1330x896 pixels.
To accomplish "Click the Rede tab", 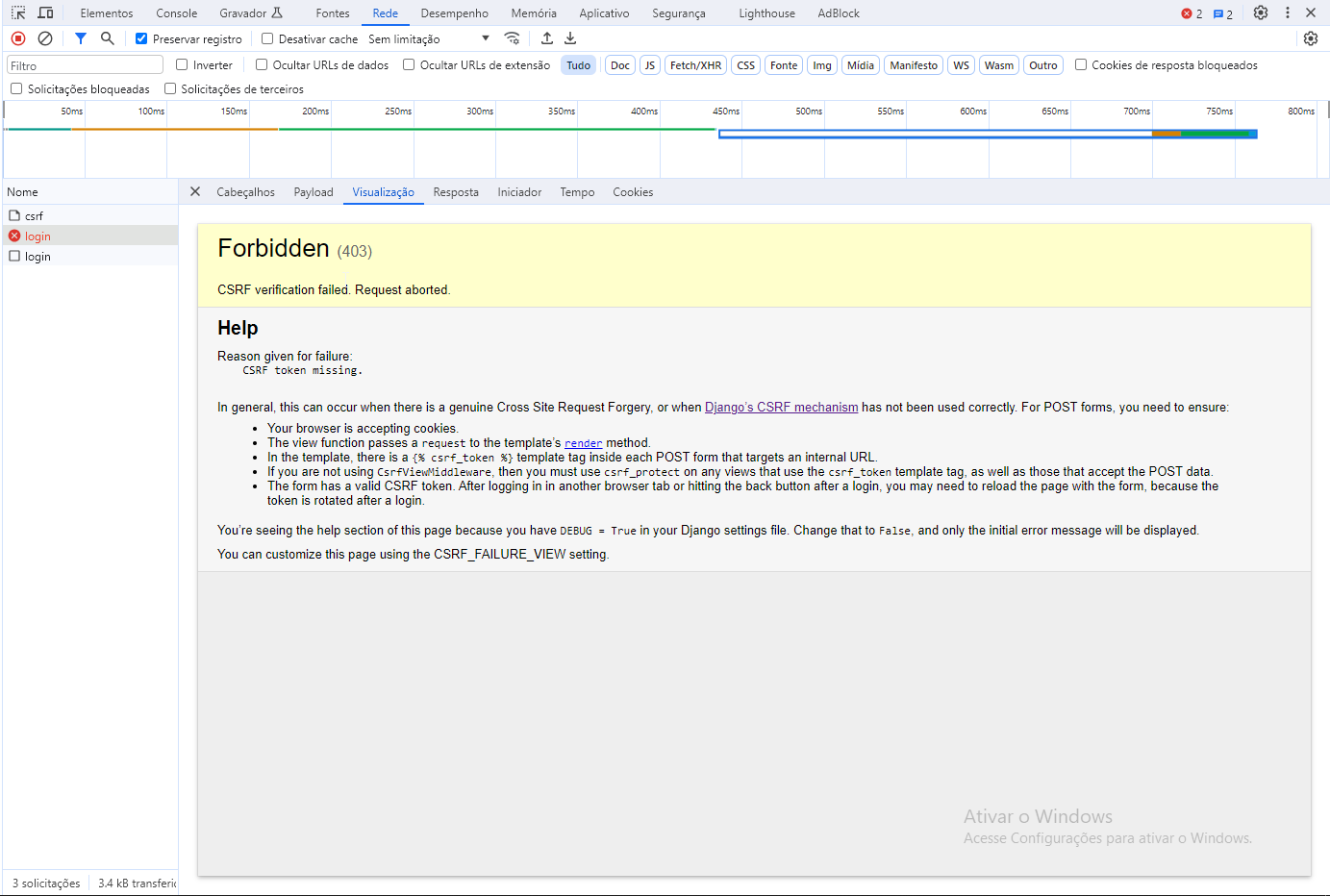I will pos(386,13).
